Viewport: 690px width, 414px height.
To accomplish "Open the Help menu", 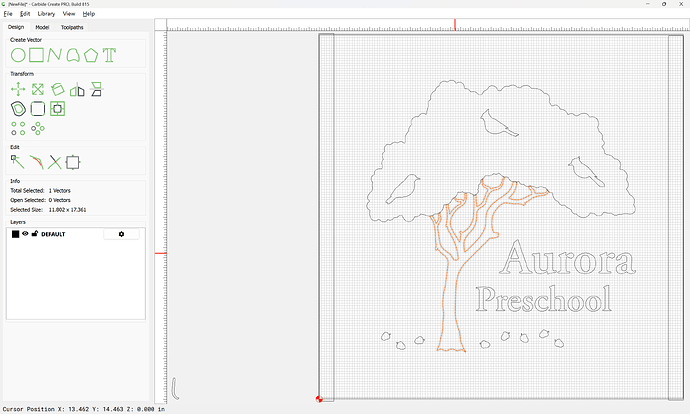I will [89, 14].
